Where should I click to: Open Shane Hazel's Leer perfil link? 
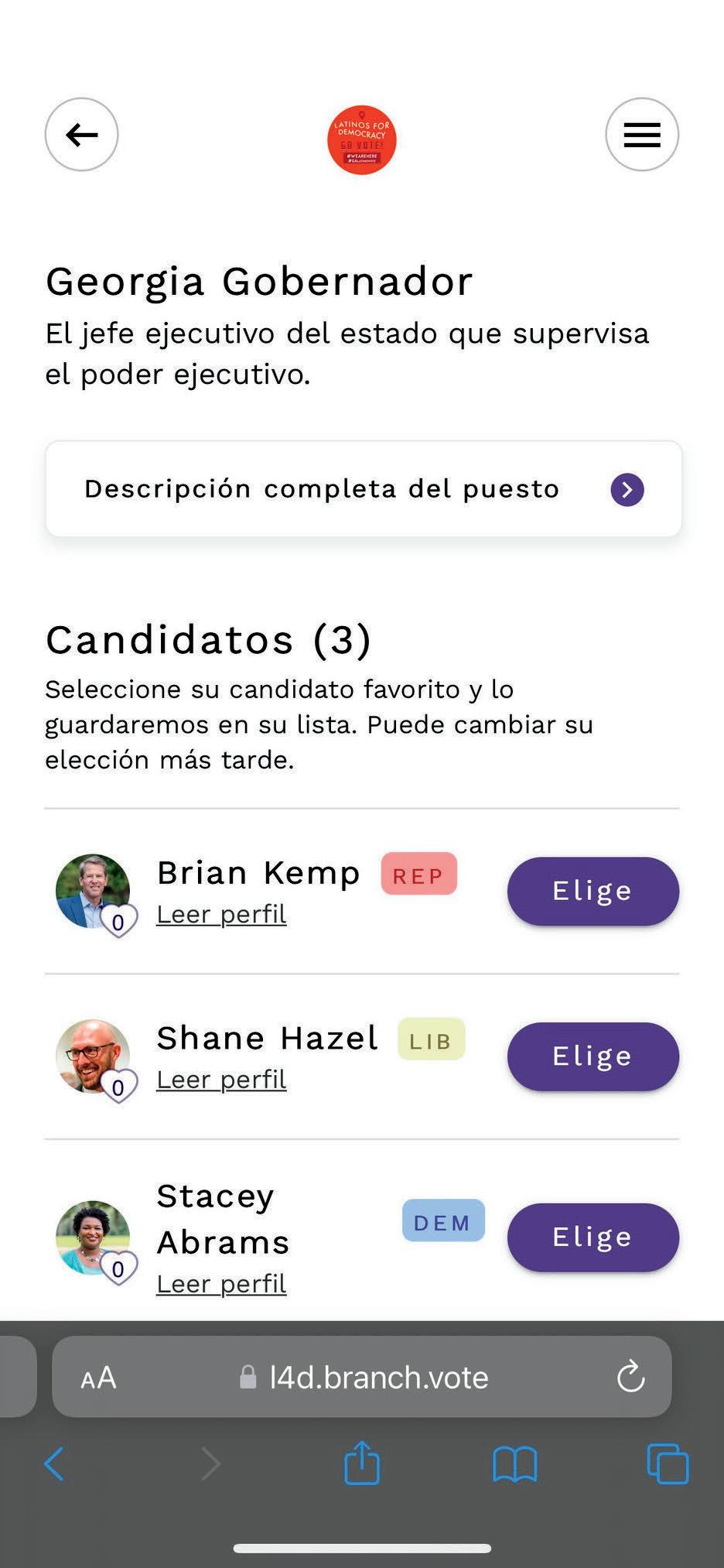tap(221, 1080)
